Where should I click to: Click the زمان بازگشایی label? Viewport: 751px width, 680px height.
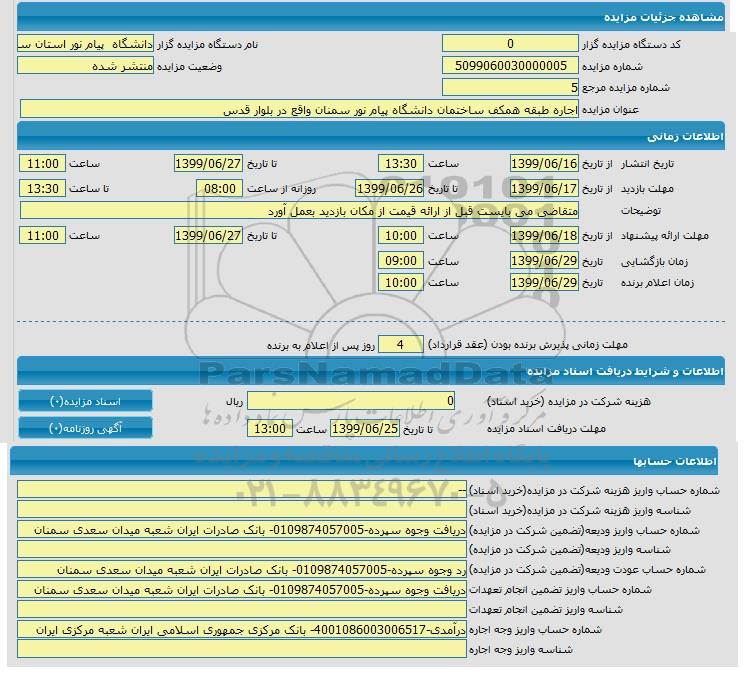[654, 261]
